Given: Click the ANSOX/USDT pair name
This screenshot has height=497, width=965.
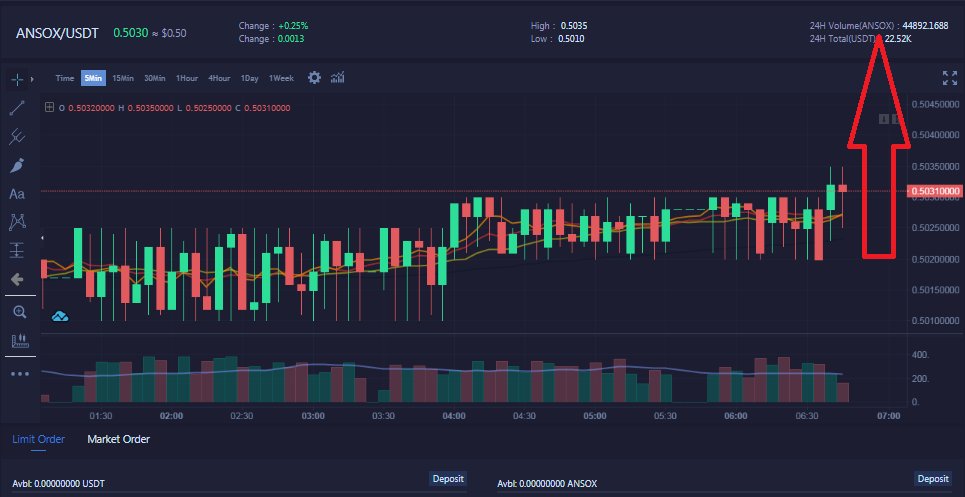Looking at the screenshot, I should [x=57, y=33].
